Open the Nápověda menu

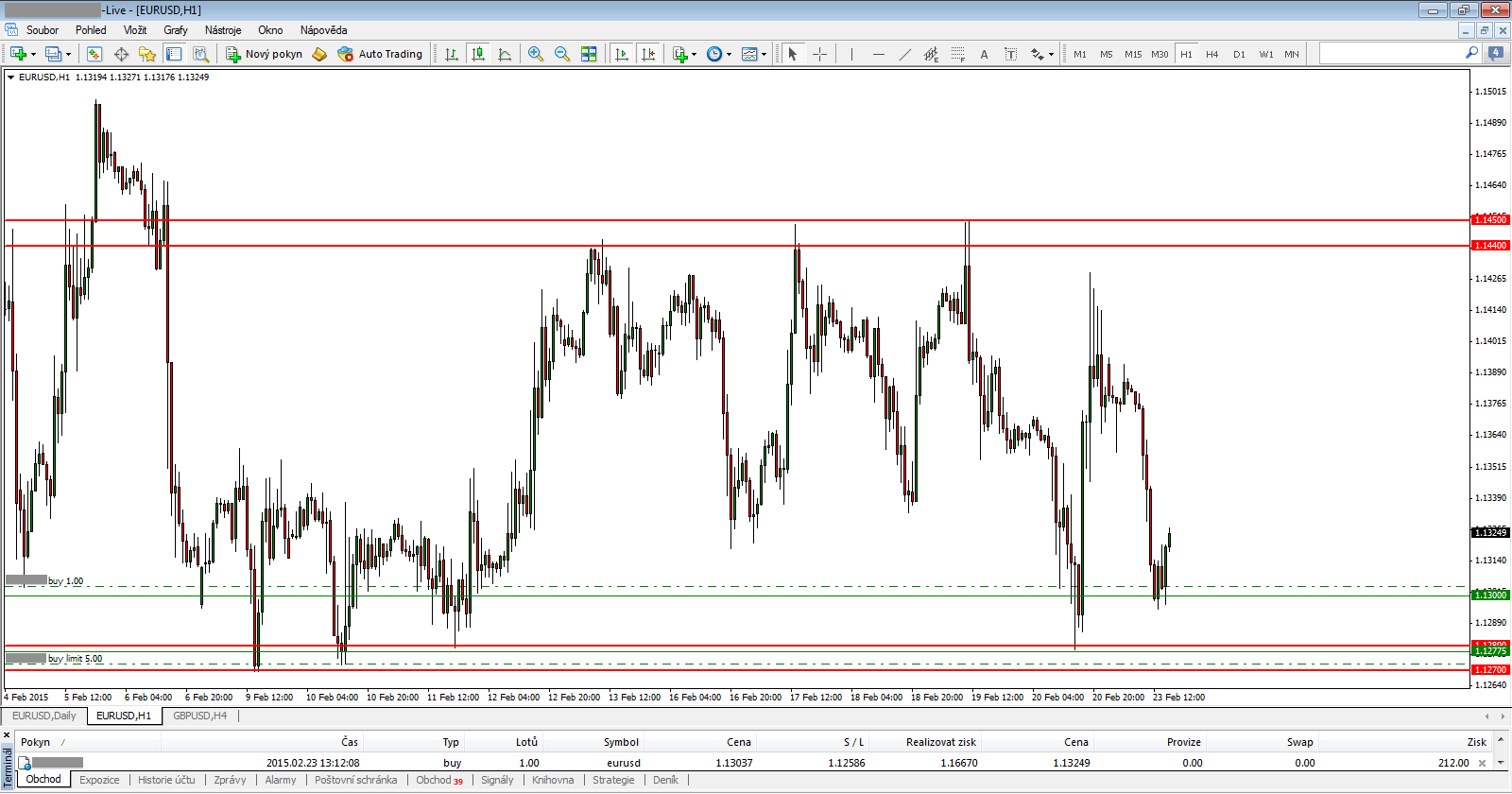324,30
